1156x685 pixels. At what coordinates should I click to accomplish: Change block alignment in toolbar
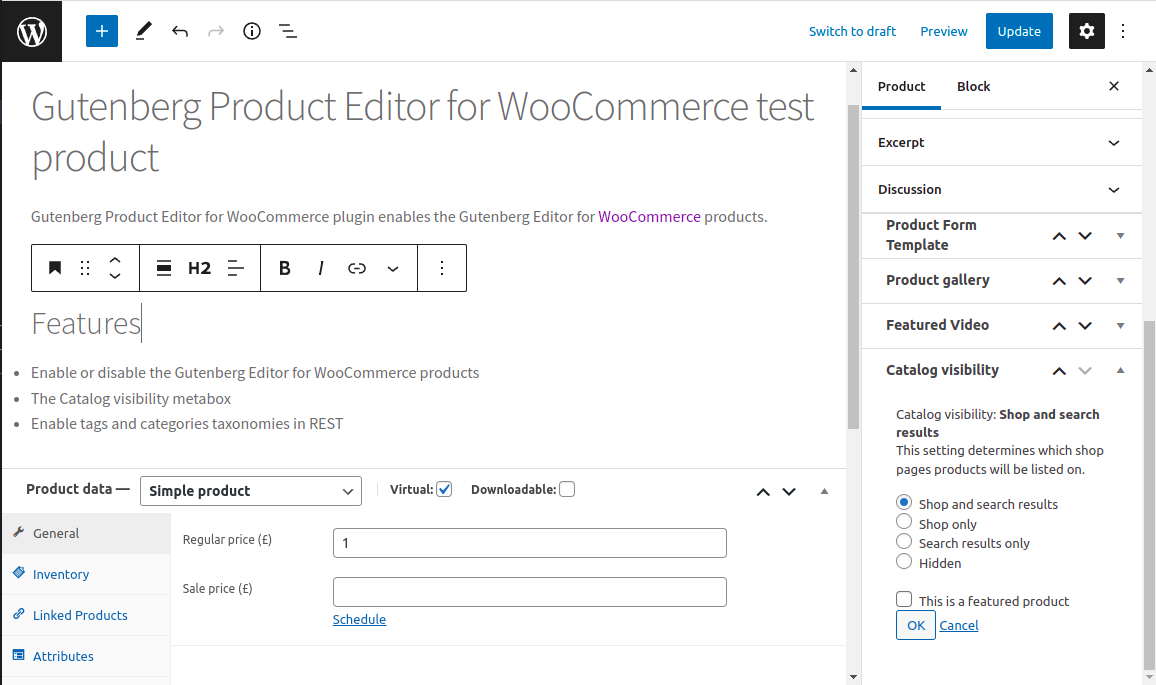(164, 268)
